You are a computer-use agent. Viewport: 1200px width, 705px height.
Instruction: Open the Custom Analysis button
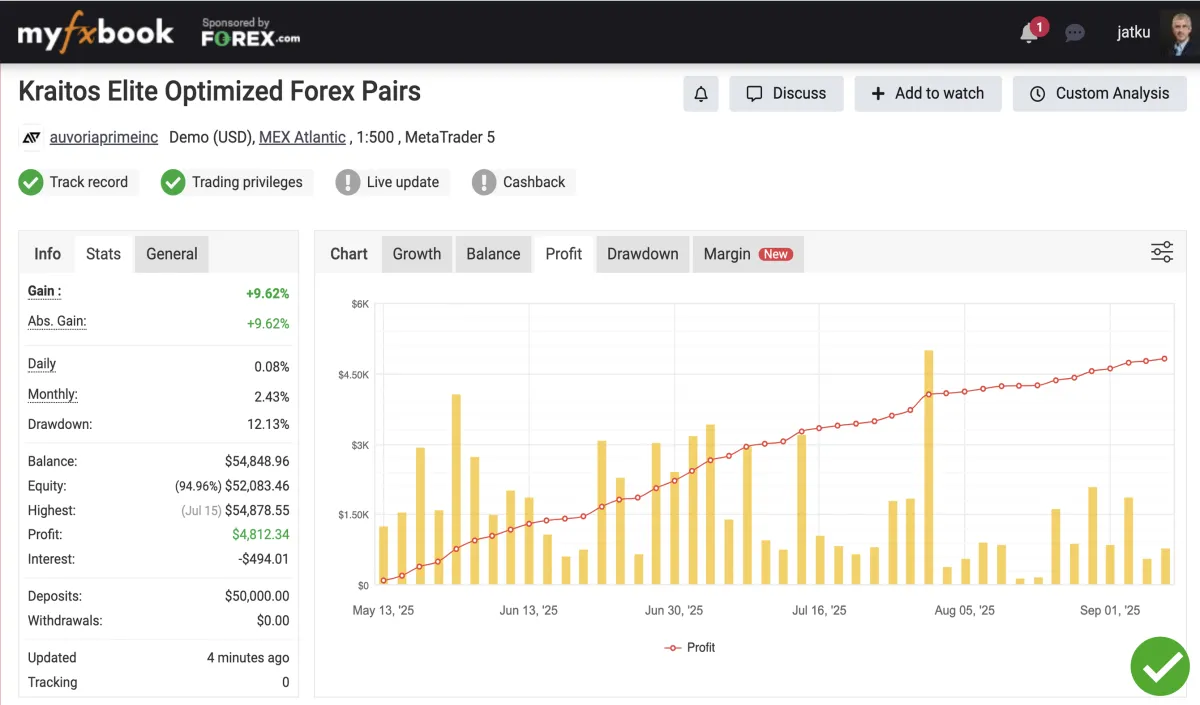coord(1099,94)
